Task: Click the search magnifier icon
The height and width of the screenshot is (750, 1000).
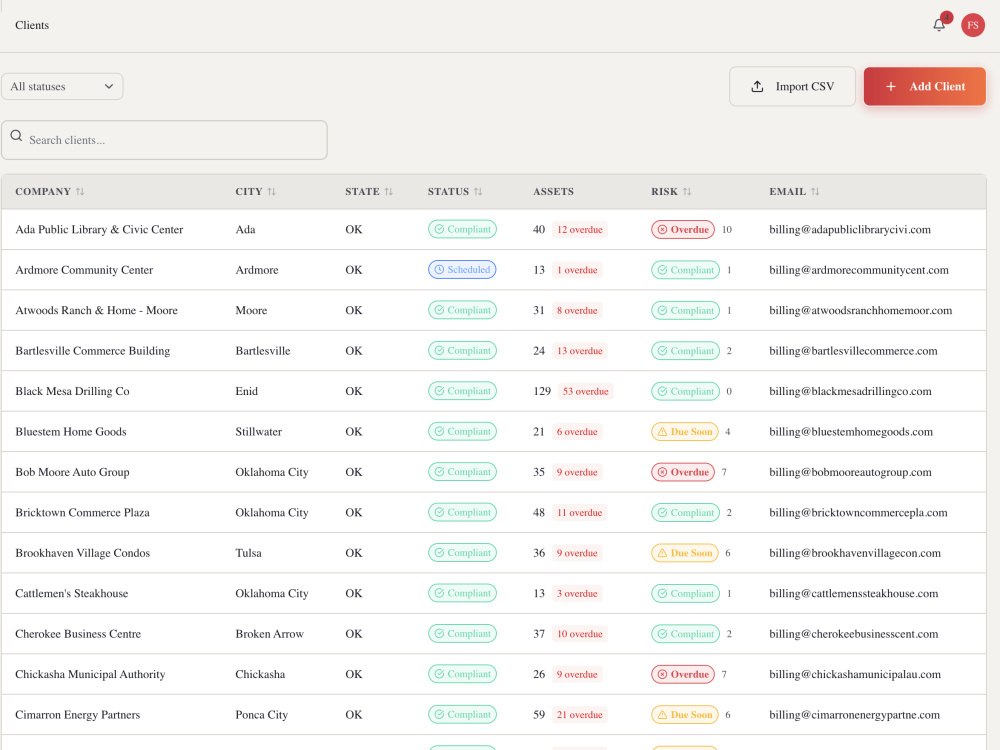Action: pos(17,136)
